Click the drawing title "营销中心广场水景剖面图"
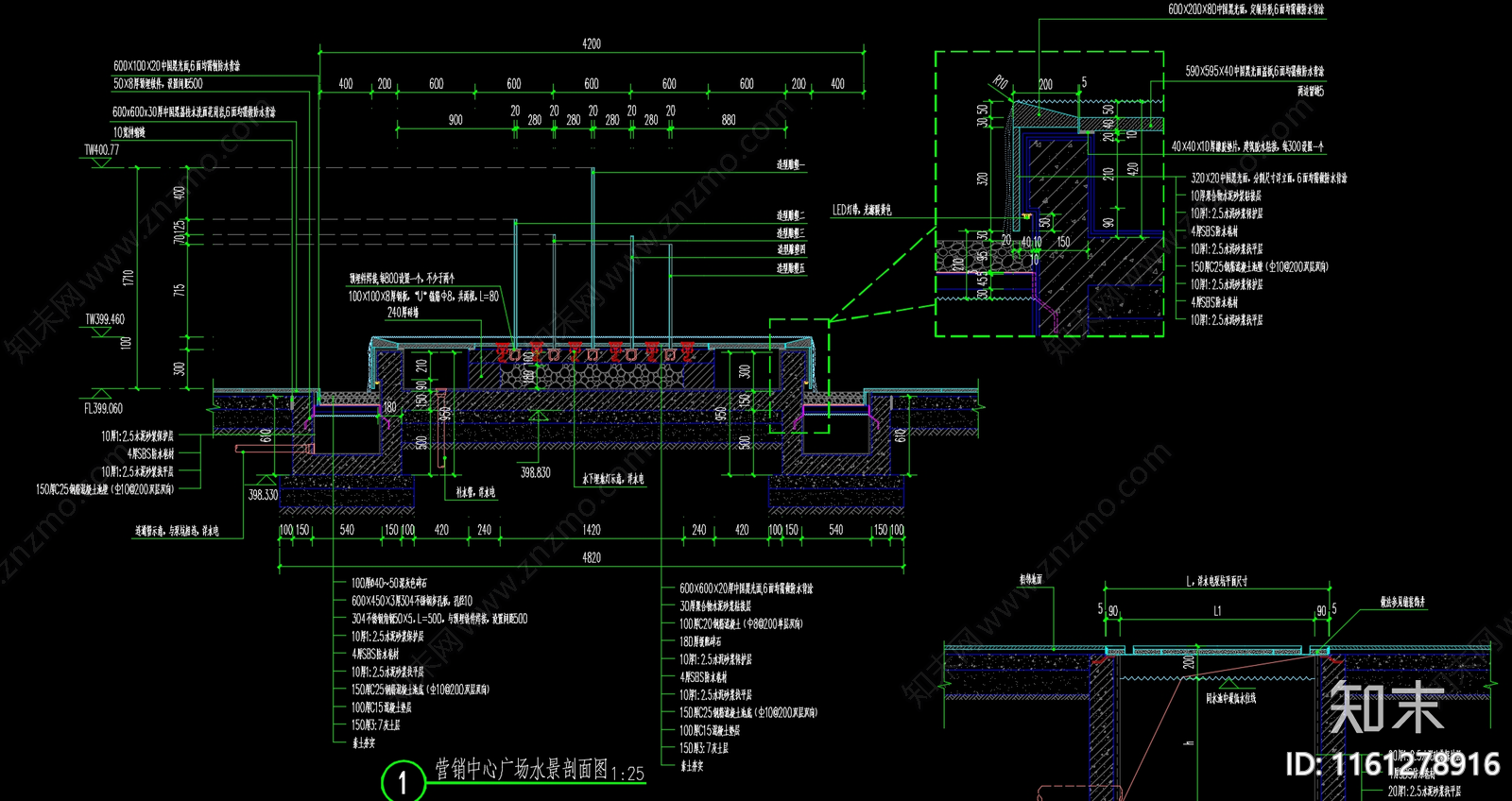 (x=522, y=769)
